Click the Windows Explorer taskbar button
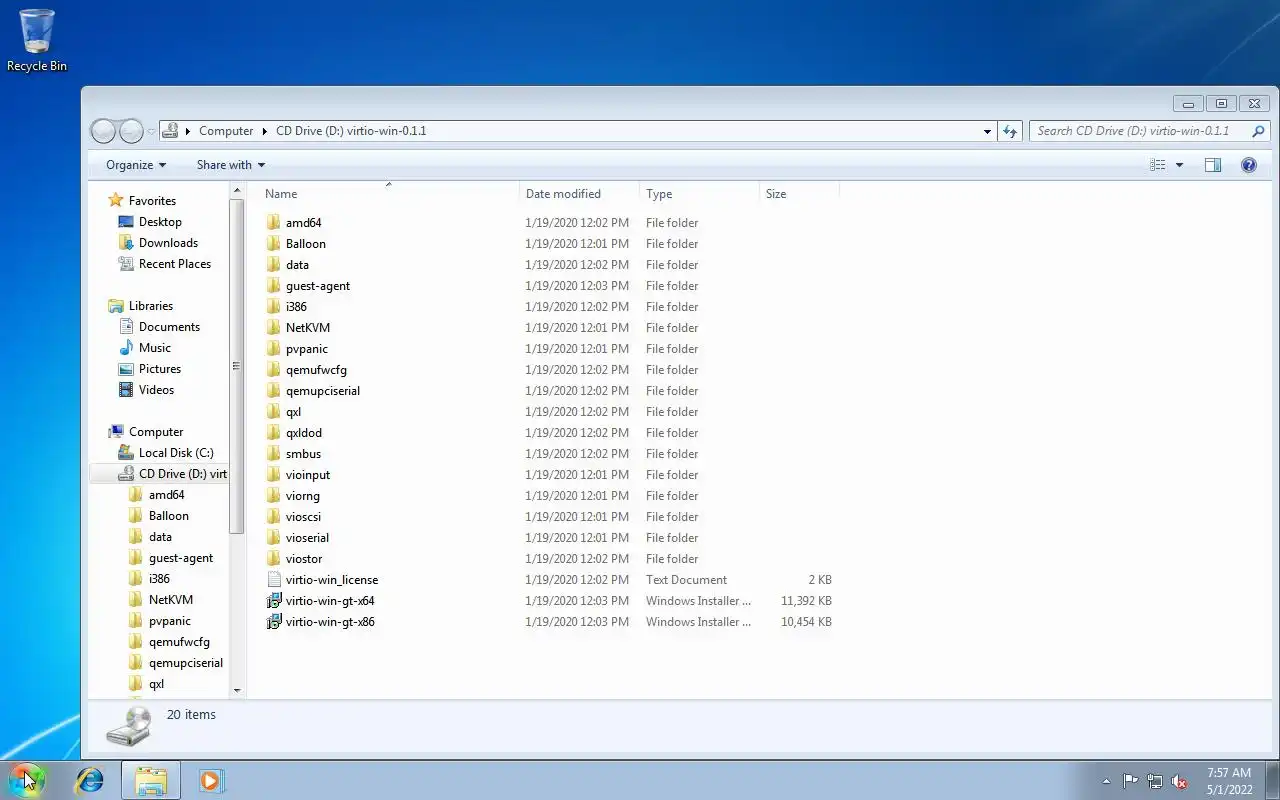 coord(151,780)
